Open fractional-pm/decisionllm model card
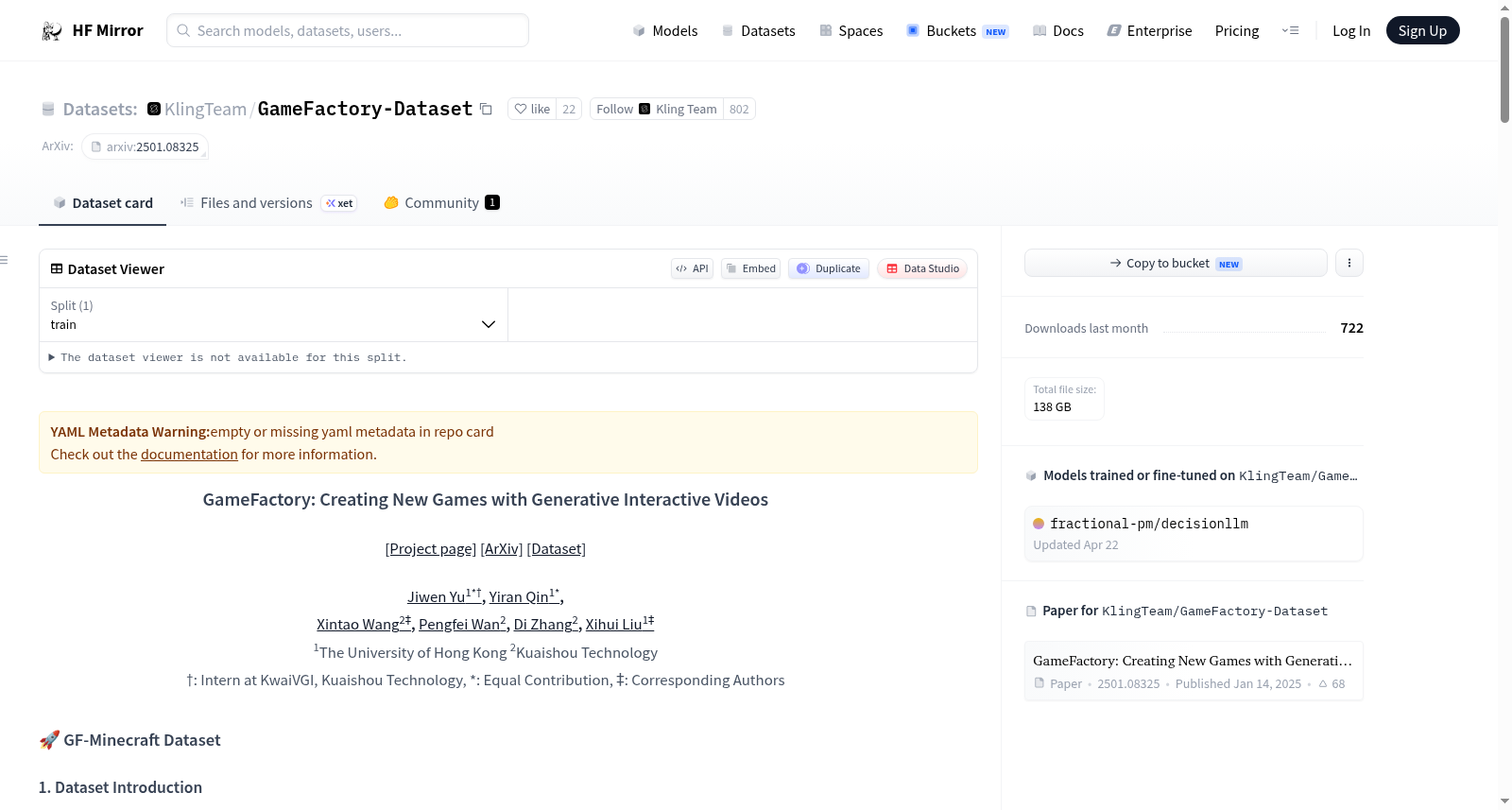The width and height of the screenshot is (1512, 810). [x=1194, y=534]
